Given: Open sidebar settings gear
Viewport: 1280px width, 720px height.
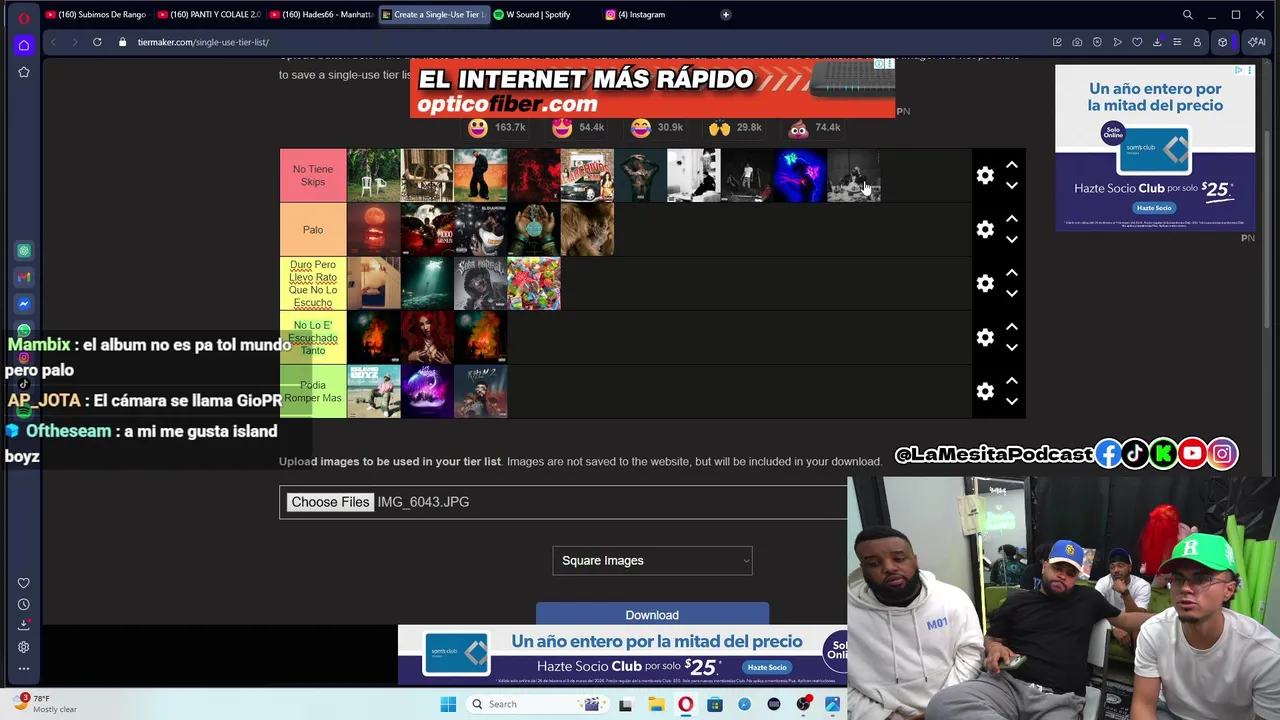Looking at the screenshot, I should click(x=24, y=647).
